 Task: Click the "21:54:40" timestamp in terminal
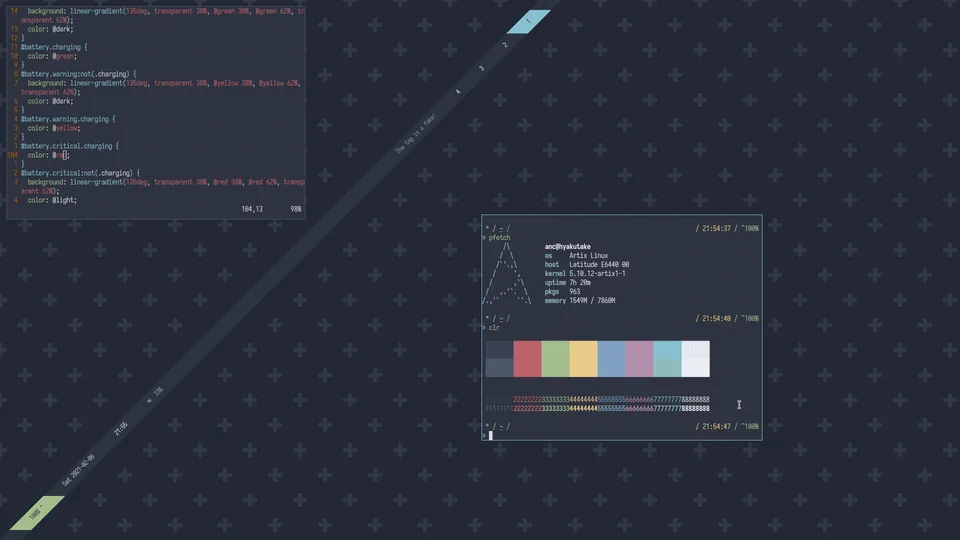coord(716,318)
